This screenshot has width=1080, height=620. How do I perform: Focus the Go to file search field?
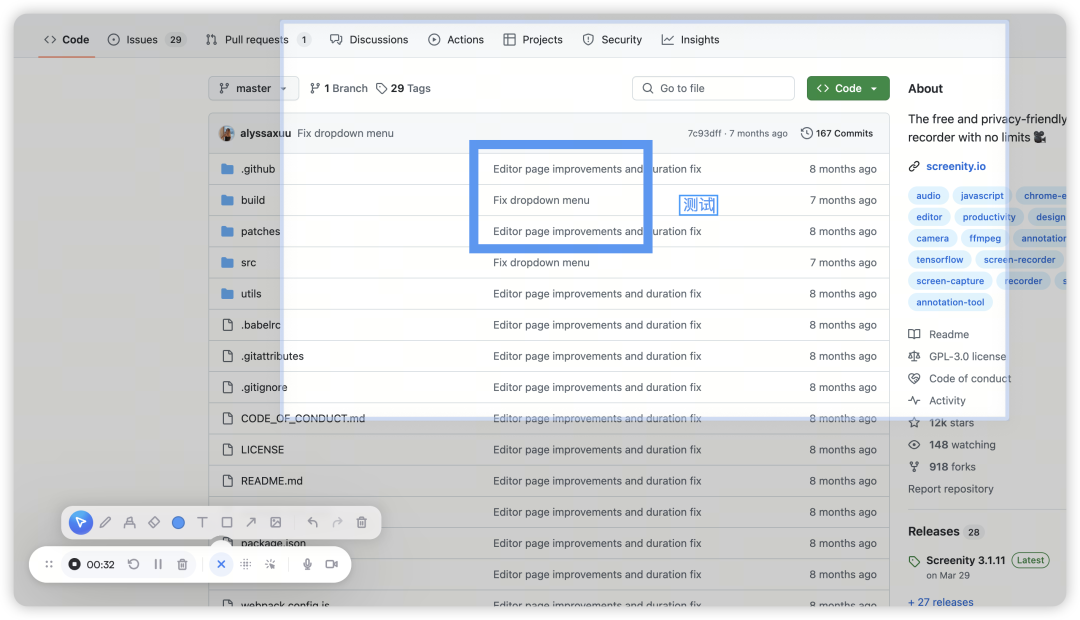pos(713,88)
